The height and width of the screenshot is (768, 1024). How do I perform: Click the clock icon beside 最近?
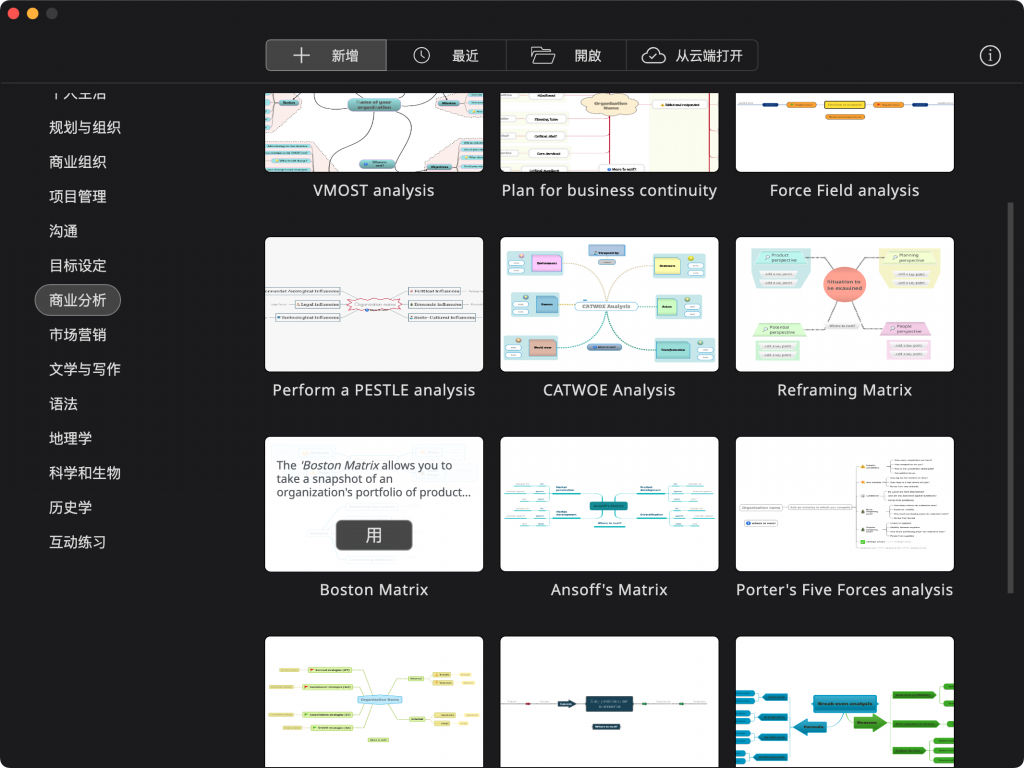click(x=420, y=55)
